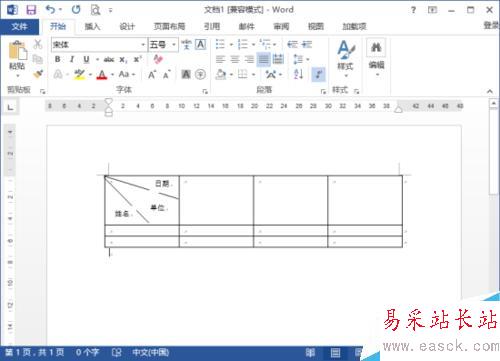Undo the last action
Image resolution: width=500 pixels, height=361 pixels.
(50, 9)
